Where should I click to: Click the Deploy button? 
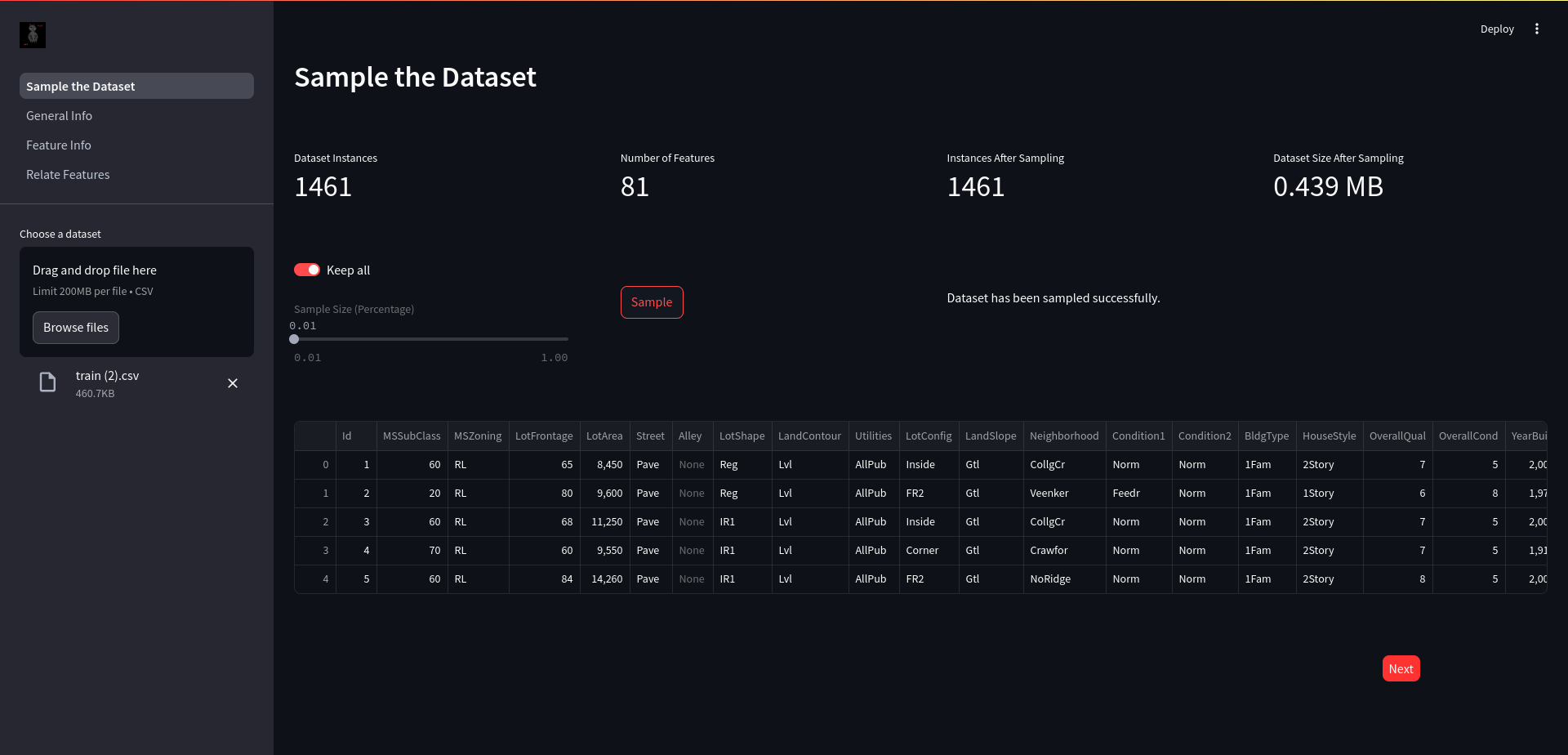pos(1497,29)
